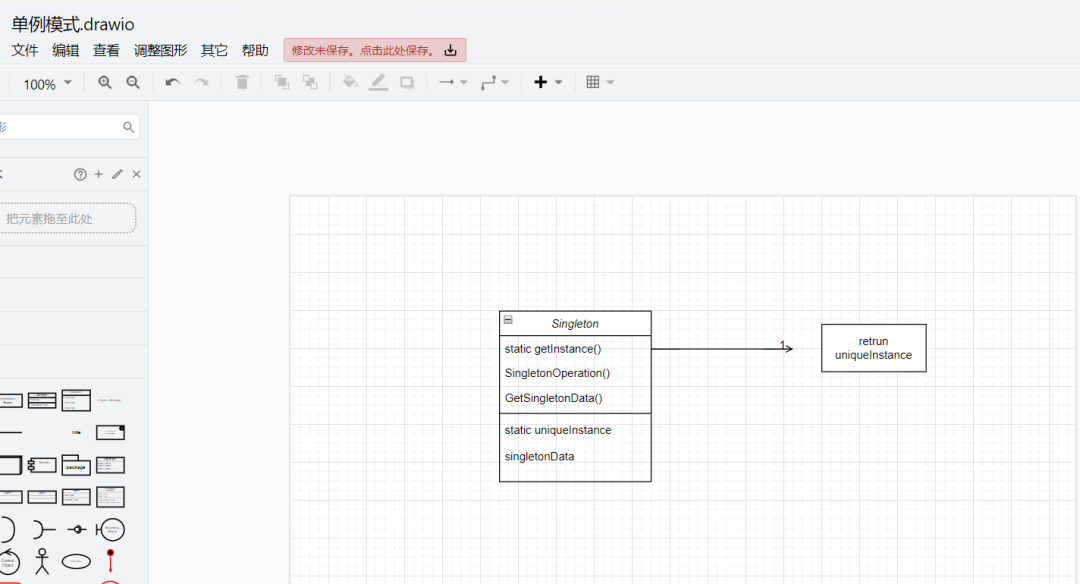
Task: Click the unsaved changes save button
Action: [375, 50]
